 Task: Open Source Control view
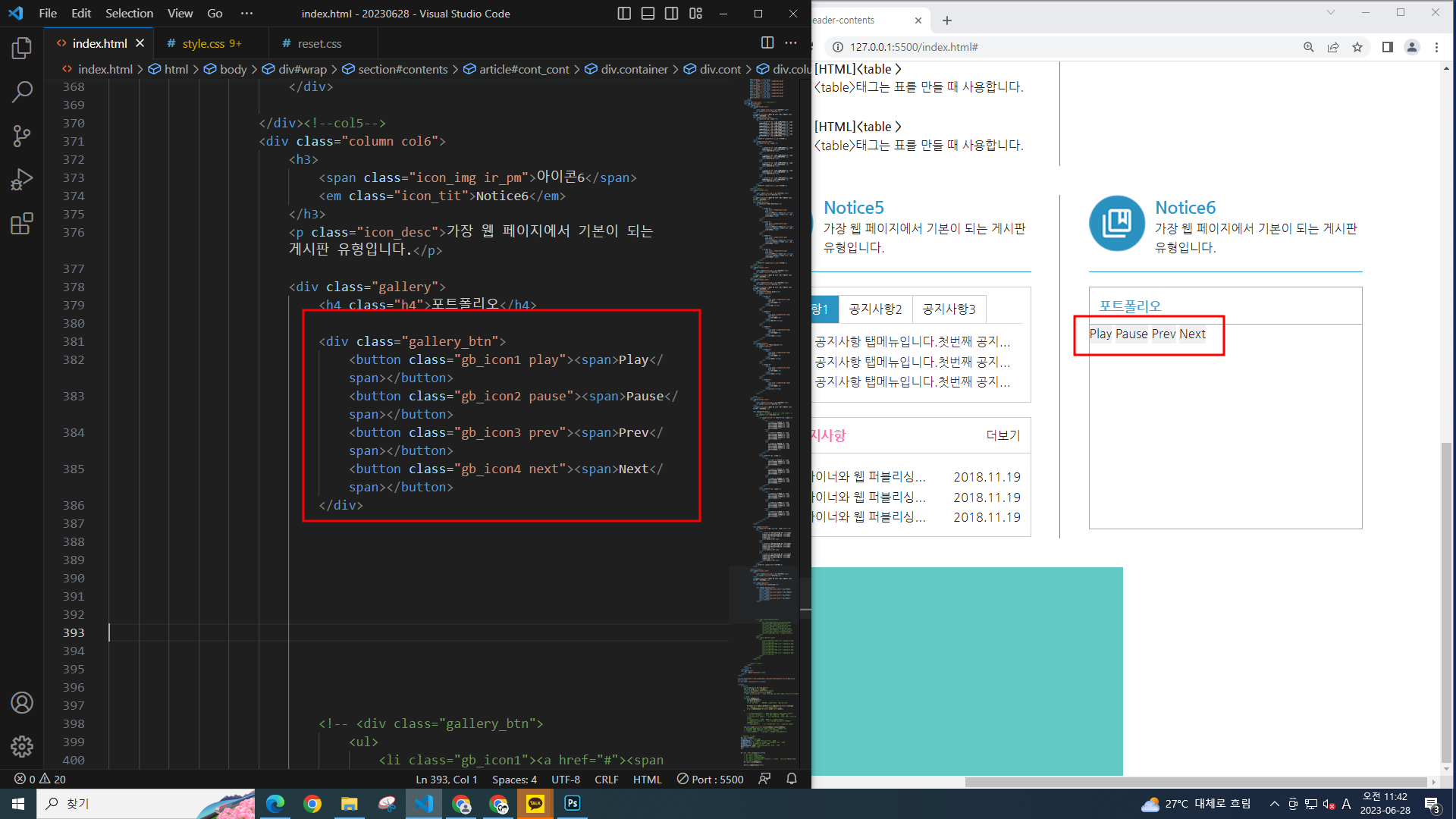(22, 136)
